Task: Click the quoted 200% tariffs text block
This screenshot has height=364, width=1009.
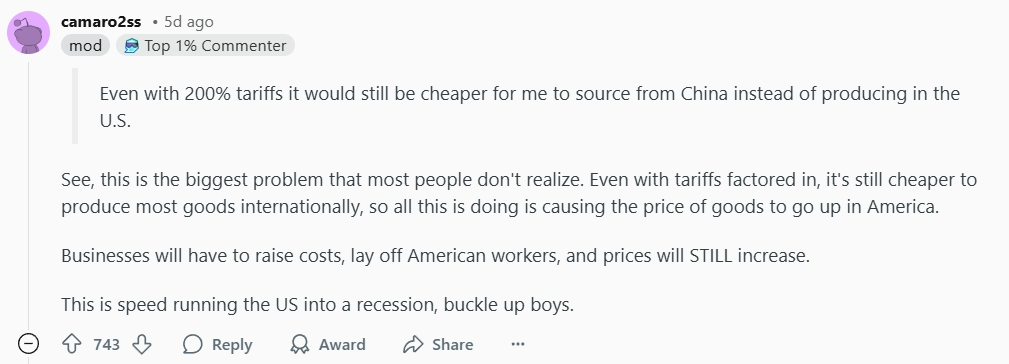Action: (x=530, y=107)
